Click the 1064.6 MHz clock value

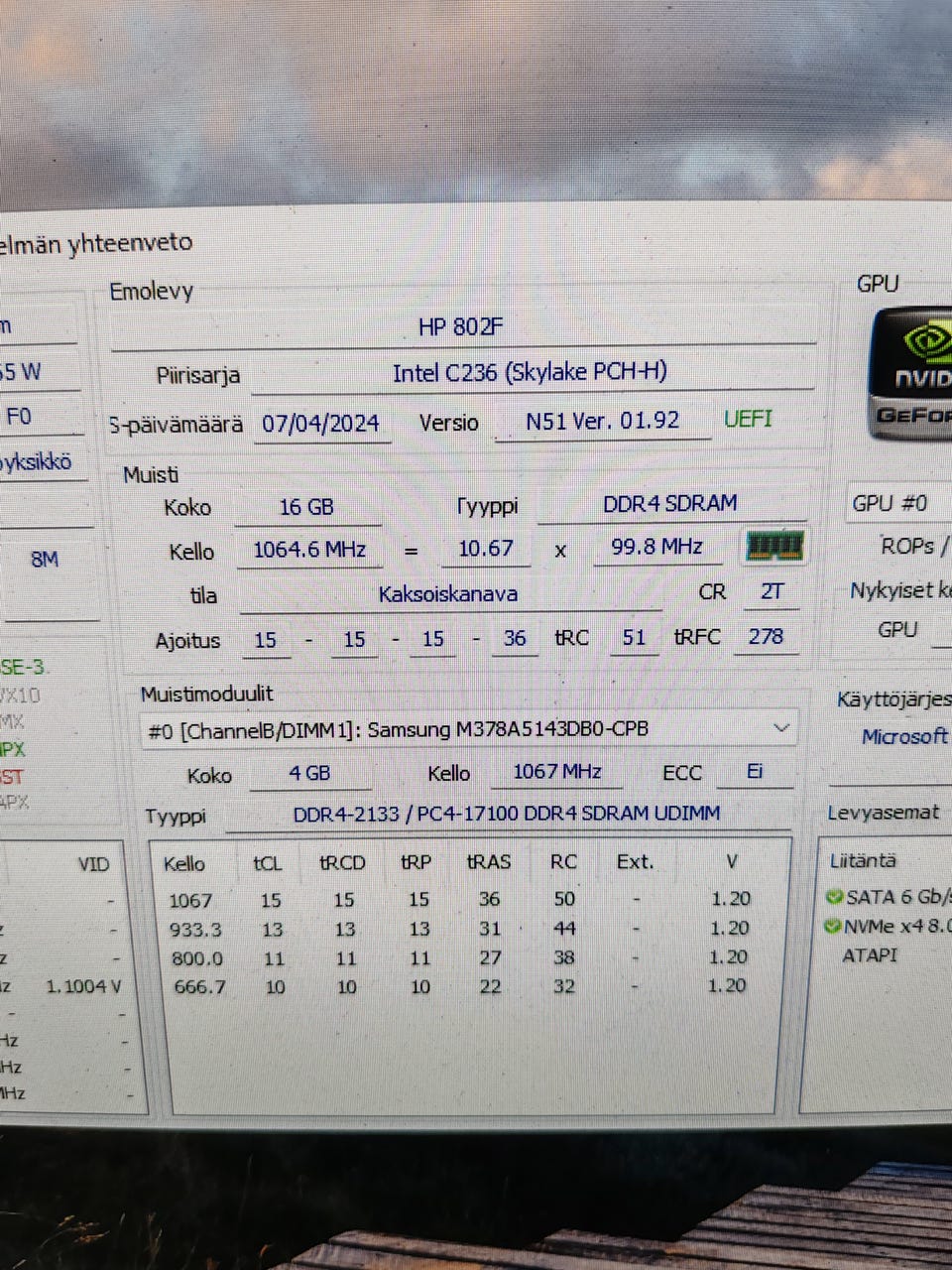(309, 550)
